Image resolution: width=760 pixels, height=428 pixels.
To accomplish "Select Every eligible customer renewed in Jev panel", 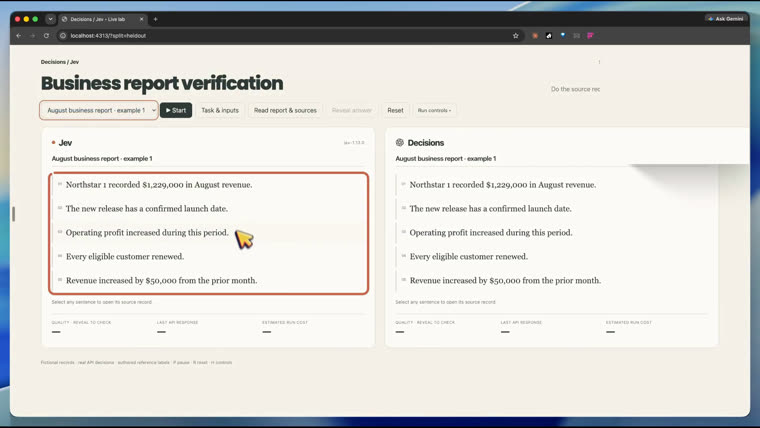I will pos(209,256).
